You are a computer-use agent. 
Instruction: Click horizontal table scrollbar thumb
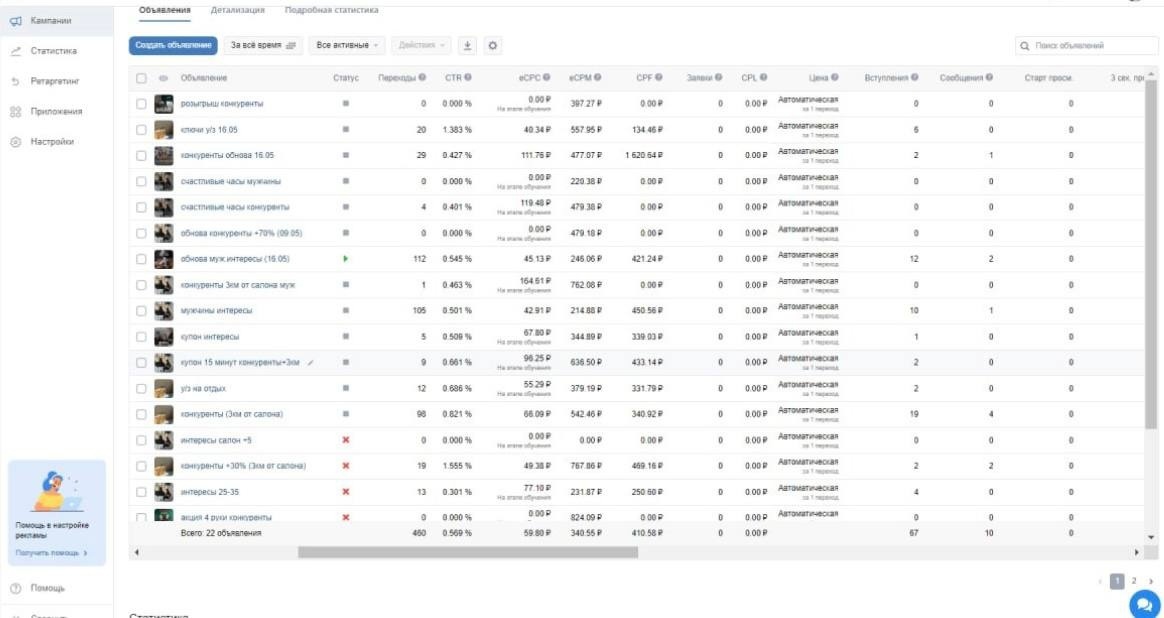[x=468, y=553]
